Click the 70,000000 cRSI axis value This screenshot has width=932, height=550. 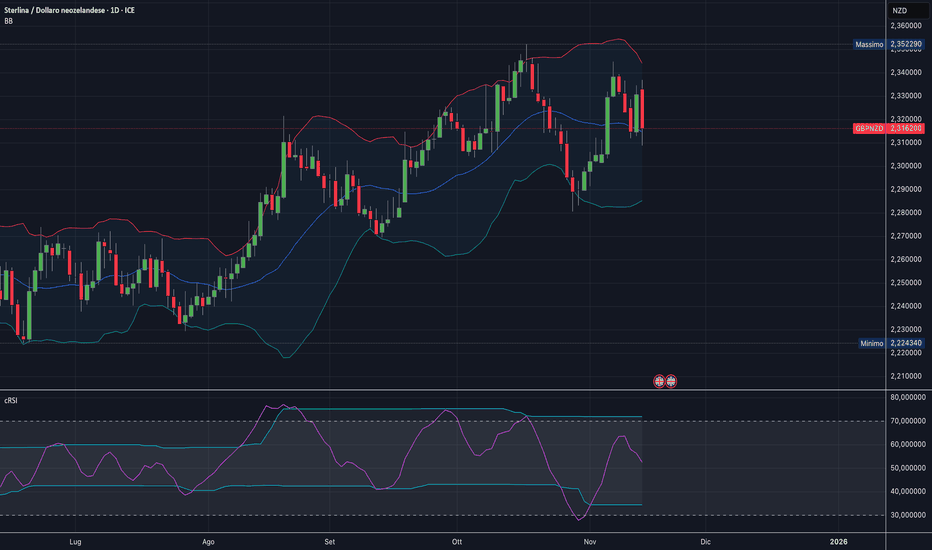(x=908, y=421)
